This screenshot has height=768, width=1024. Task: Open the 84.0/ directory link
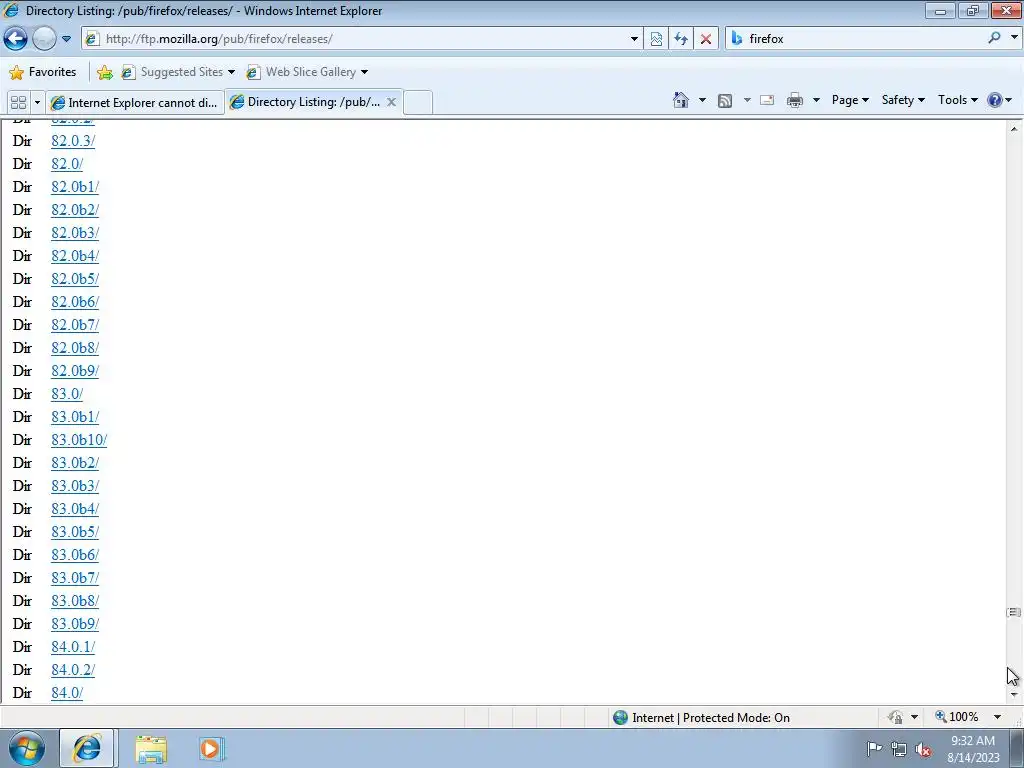[x=67, y=693]
